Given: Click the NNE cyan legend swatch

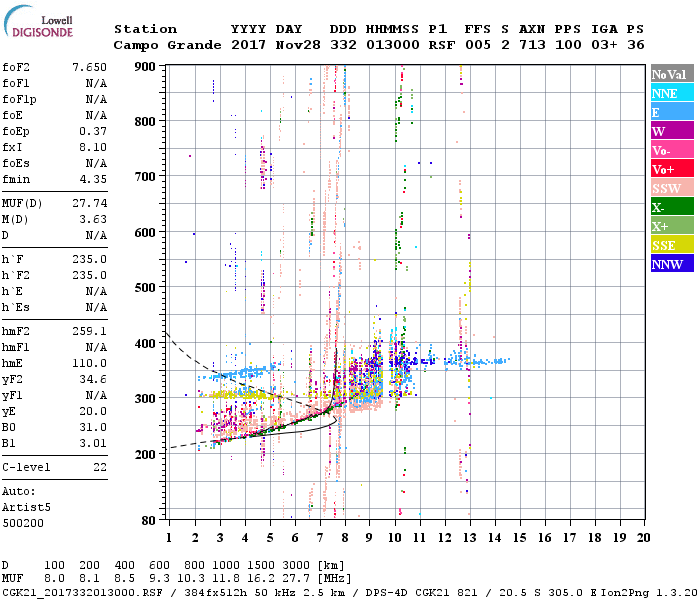Looking at the screenshot, I should click(671, 93).
